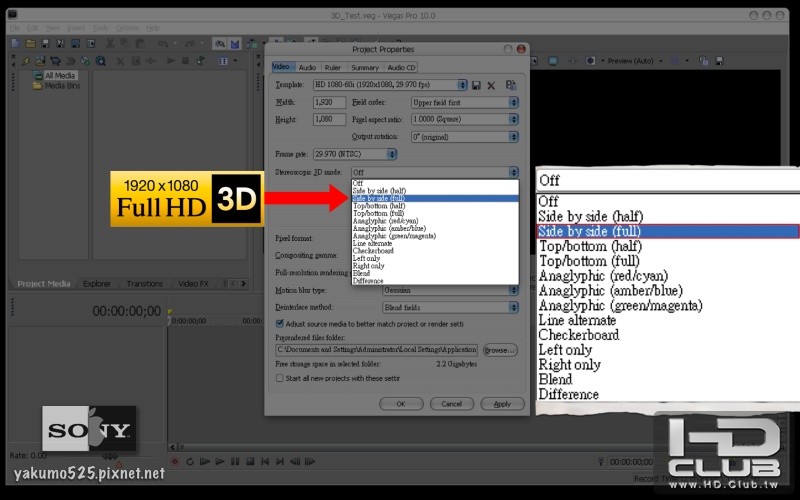Select the All Media tree item

[x=56, y=76]
